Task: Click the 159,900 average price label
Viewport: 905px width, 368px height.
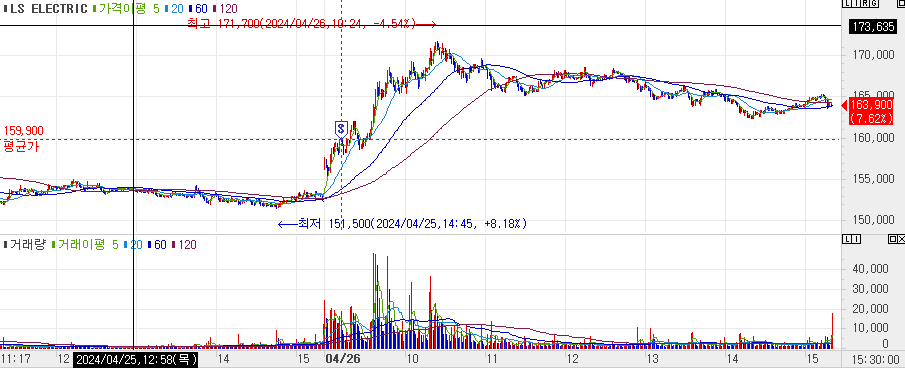Action: coord(24,131)
